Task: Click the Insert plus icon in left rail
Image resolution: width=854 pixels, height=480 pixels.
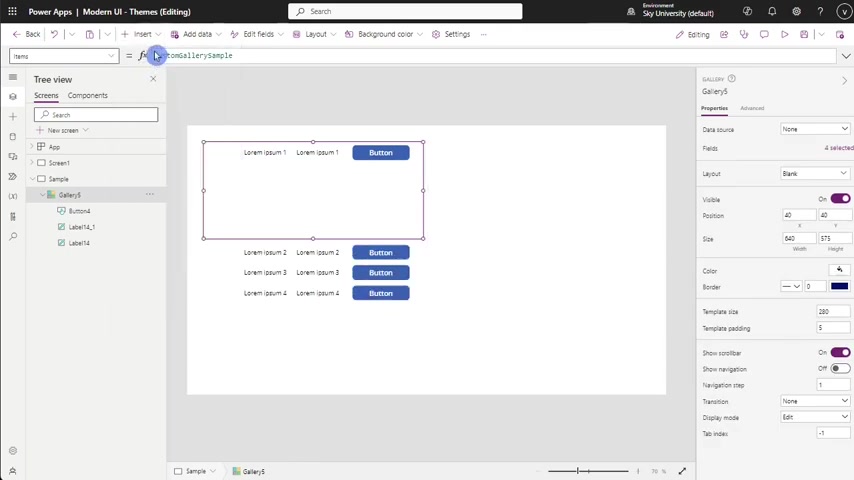Action: point(12,117)
